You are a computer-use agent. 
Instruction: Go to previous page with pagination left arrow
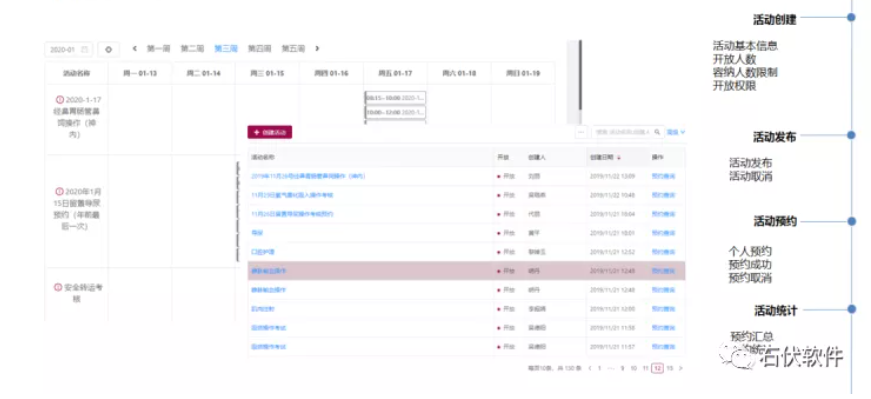pos(590,368)
